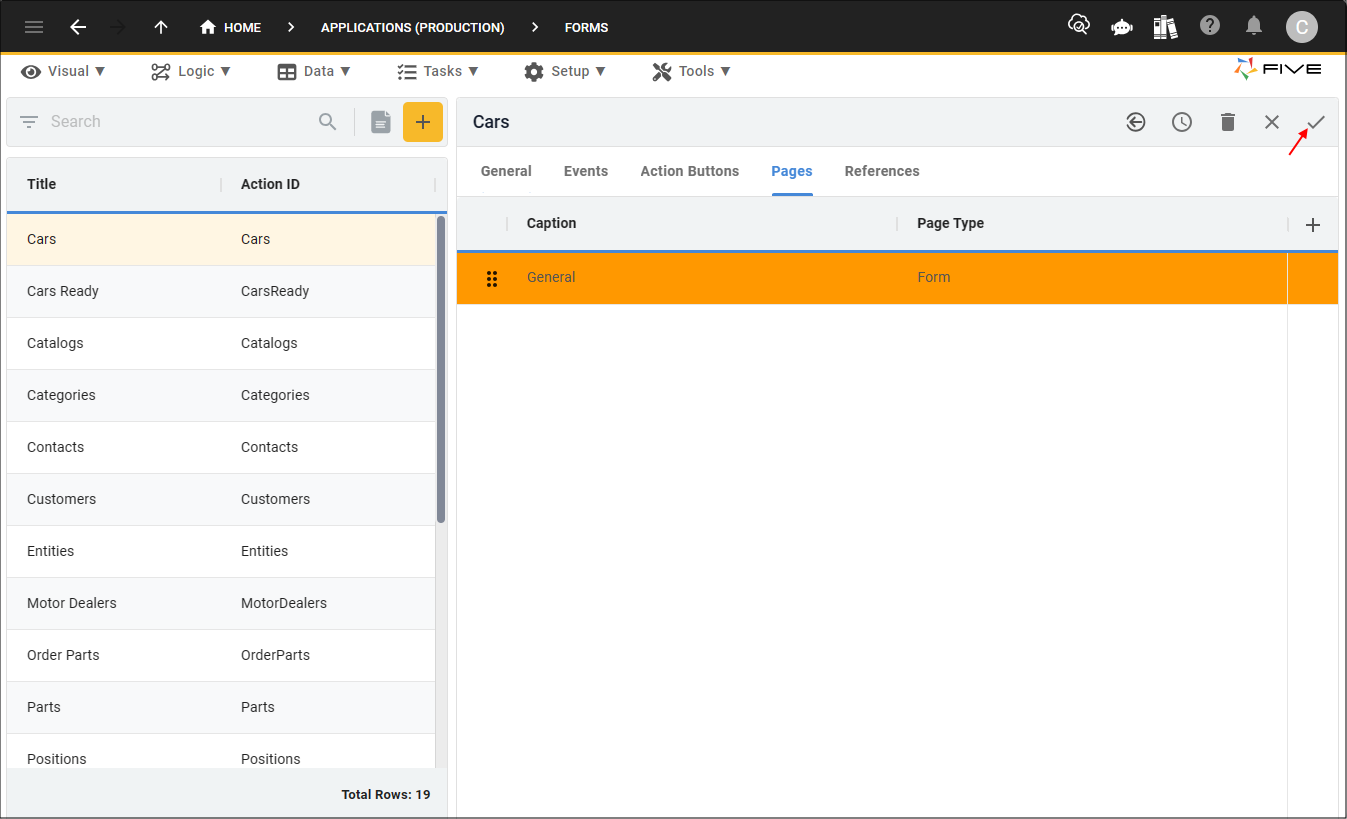Select the Entities form row
Screen dimensions: 1347x819
pyautogui.click(x=221, y=551)
